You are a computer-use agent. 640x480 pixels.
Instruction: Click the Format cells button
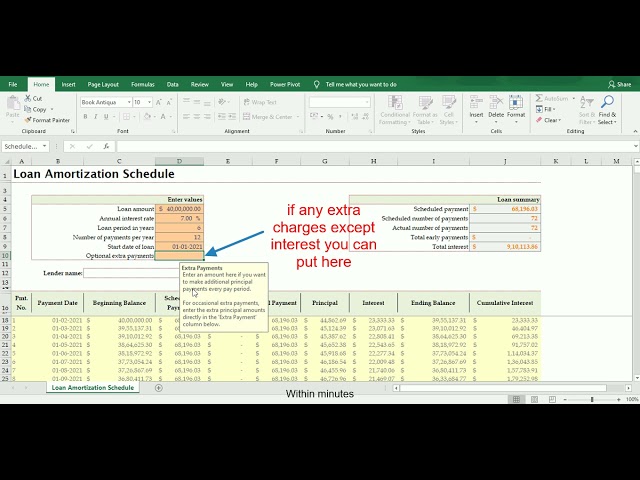516,109
